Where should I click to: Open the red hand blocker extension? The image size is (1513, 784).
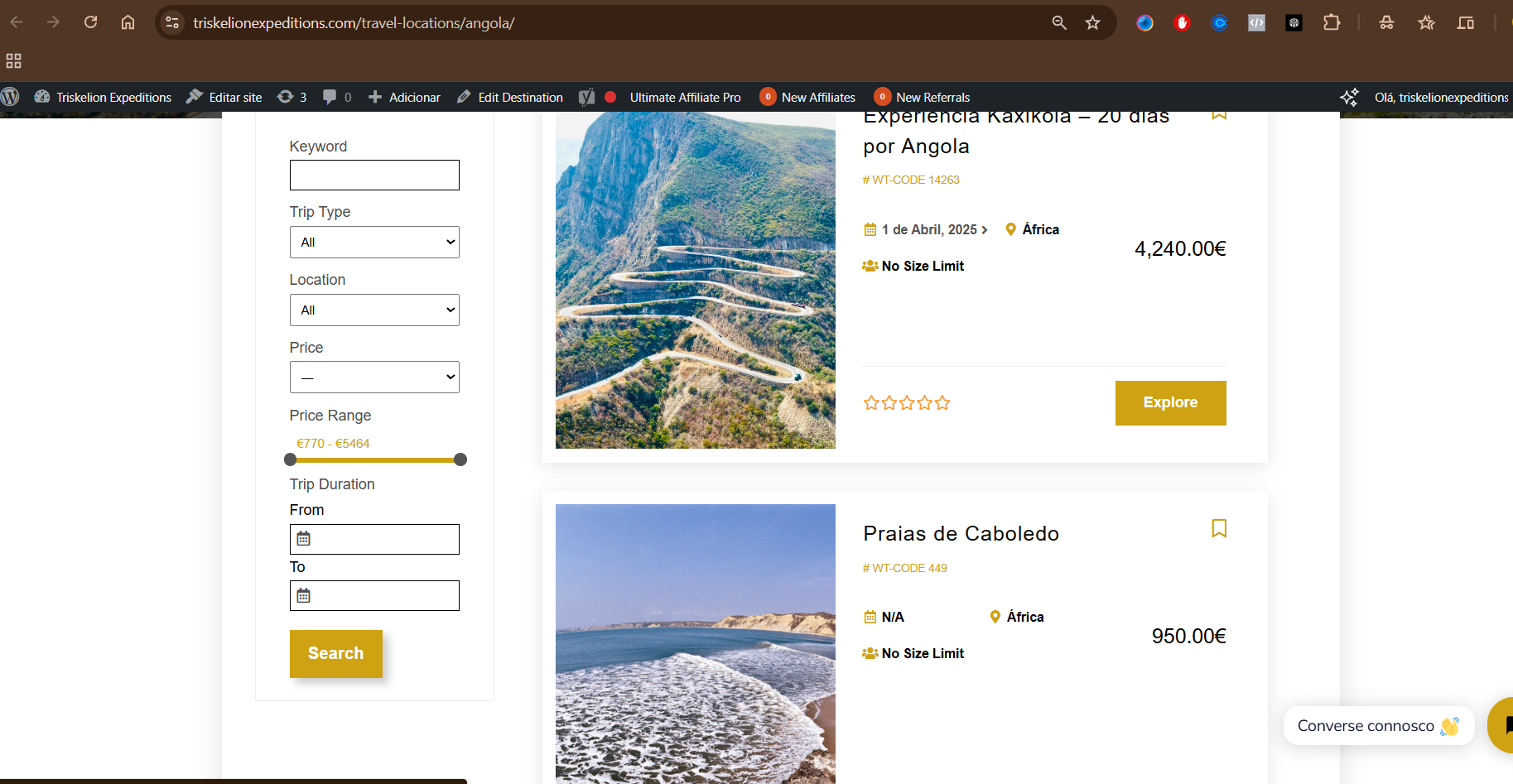pos(1182,22)
